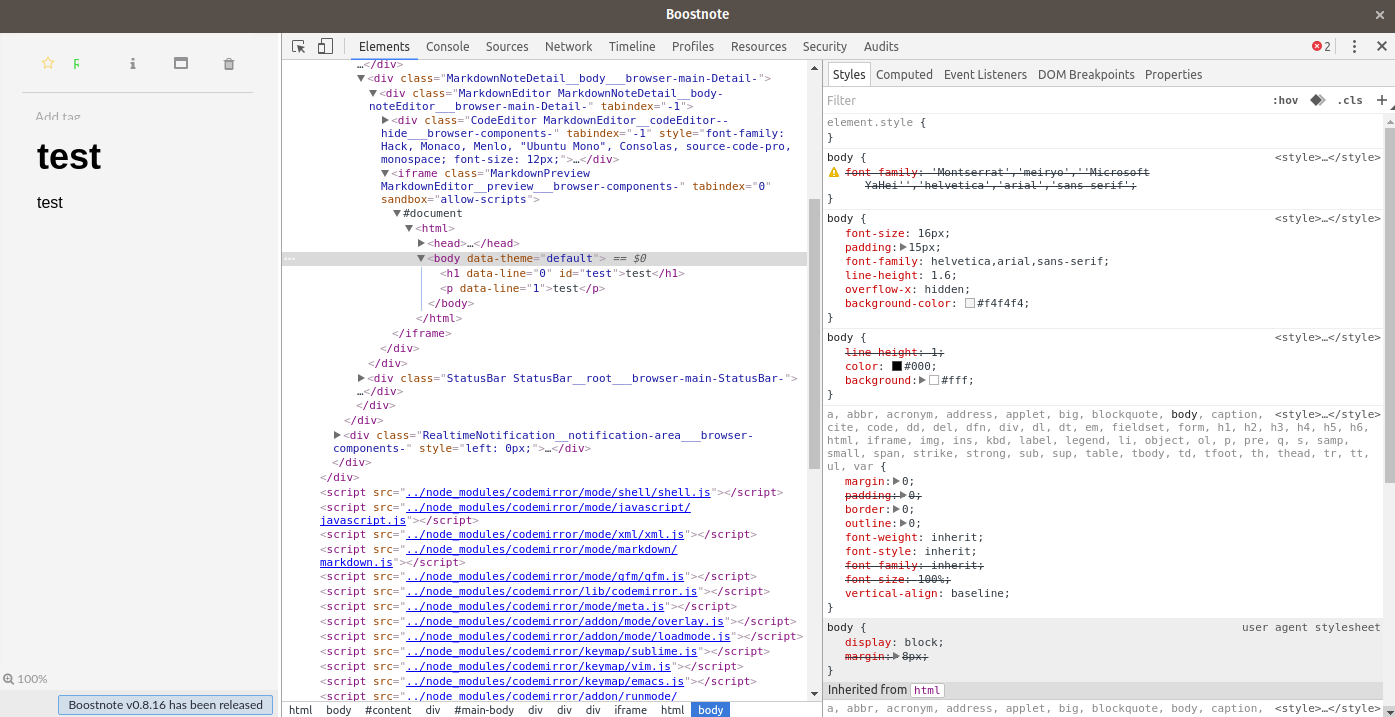Show the Properties tab
The width and height of the screenshot is (1395, 717).
1173,74
